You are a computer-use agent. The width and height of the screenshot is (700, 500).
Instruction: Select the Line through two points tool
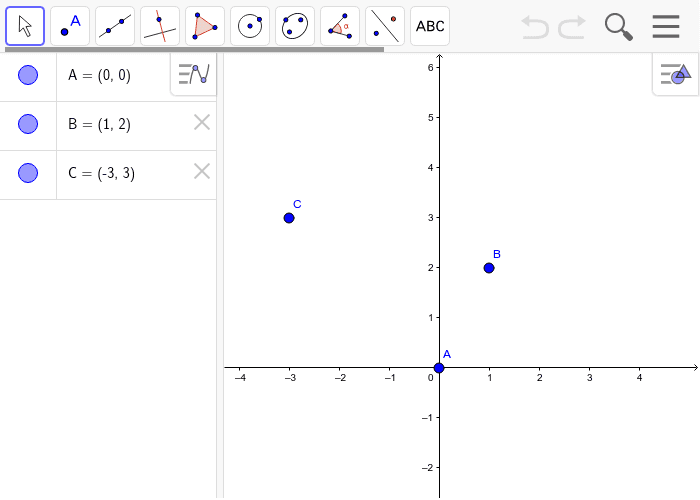(115, 26)
